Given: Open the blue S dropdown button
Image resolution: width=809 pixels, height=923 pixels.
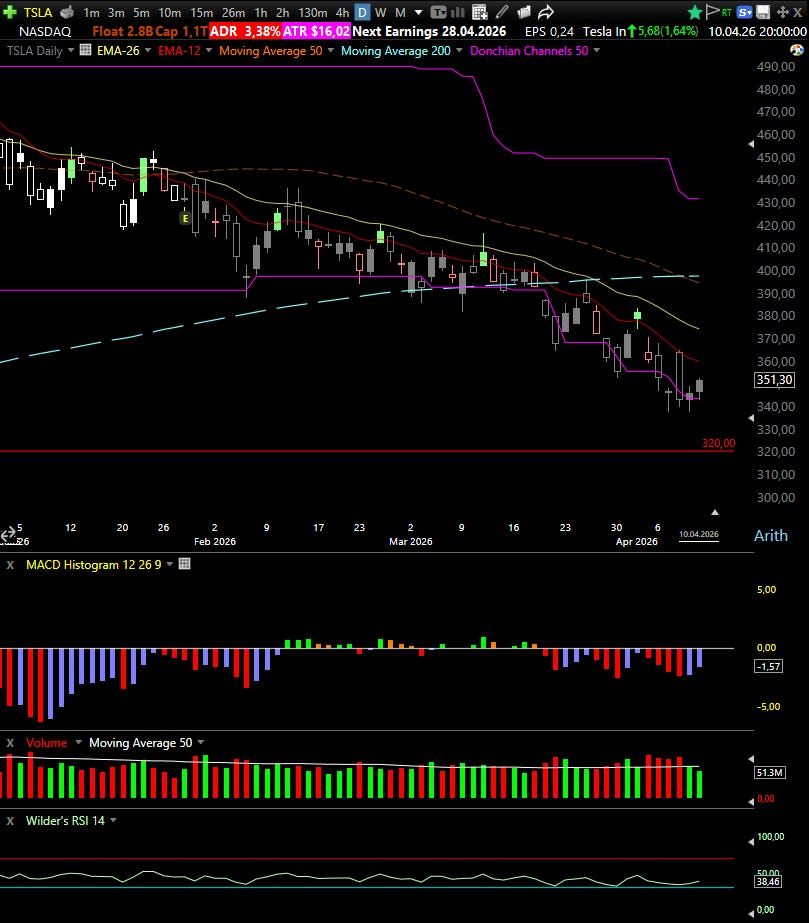Looking at the screenshot, I should click(x=744, y=12).
